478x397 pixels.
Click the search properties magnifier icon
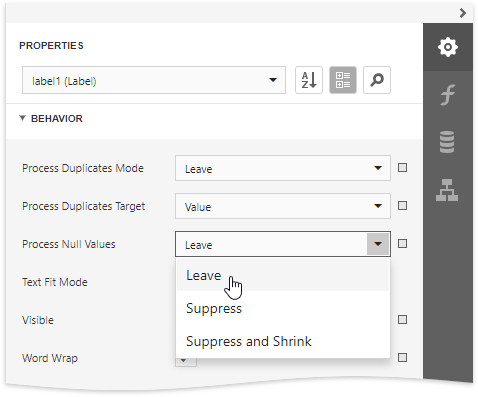pyautogui.click(x=377, y=80)
